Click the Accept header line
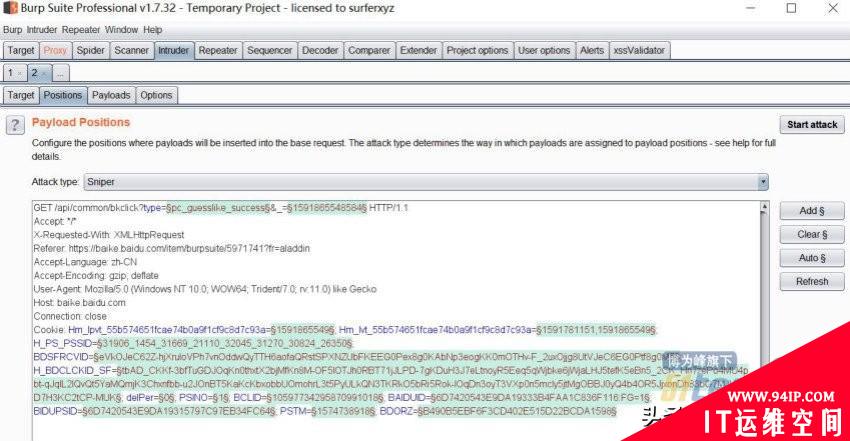 click(x=55, y=222)
